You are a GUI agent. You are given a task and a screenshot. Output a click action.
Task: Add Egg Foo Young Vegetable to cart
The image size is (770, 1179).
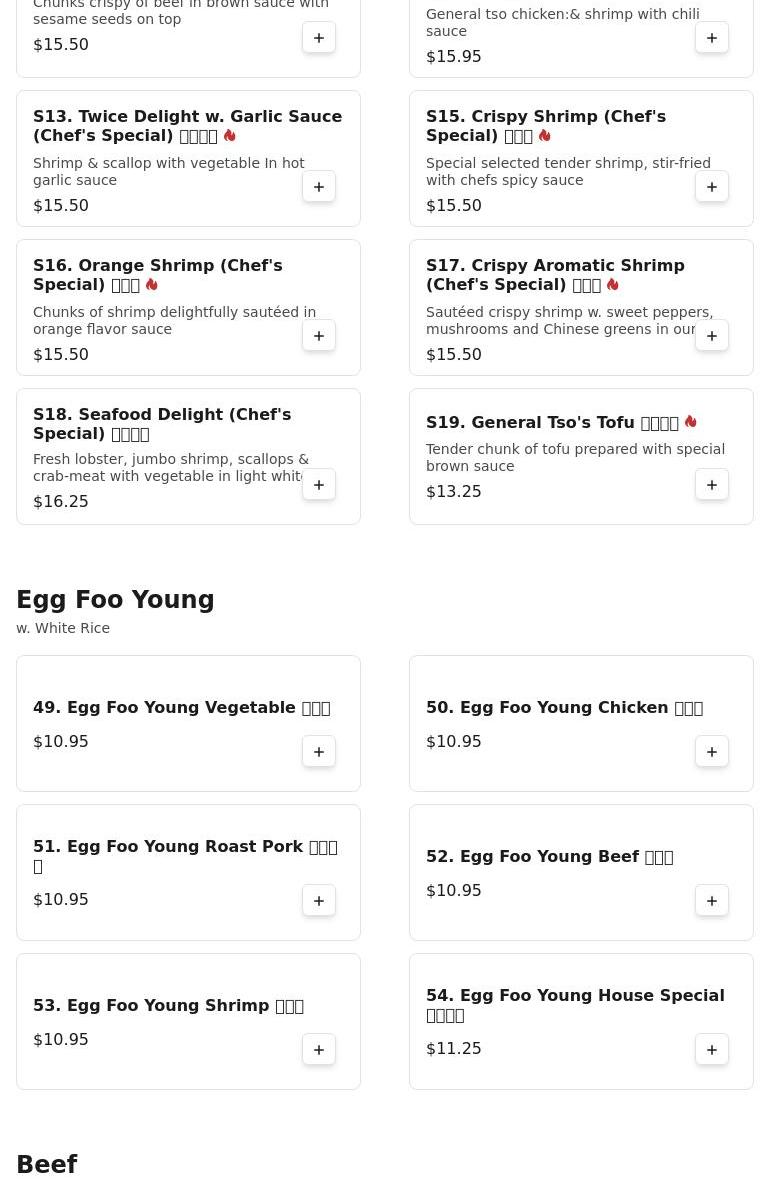[319, 752]
